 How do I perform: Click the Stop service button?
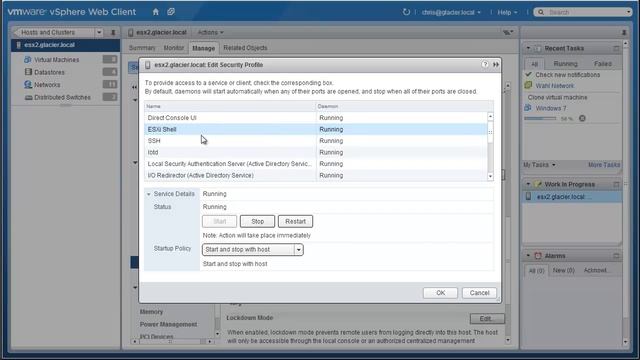coord(257,221)
